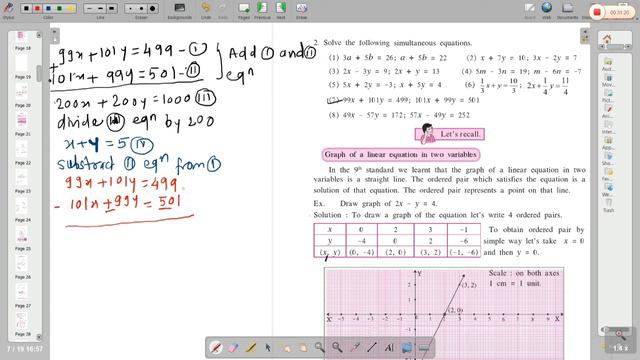
Task: Stop the screen recording
Action: coord(597,13)
